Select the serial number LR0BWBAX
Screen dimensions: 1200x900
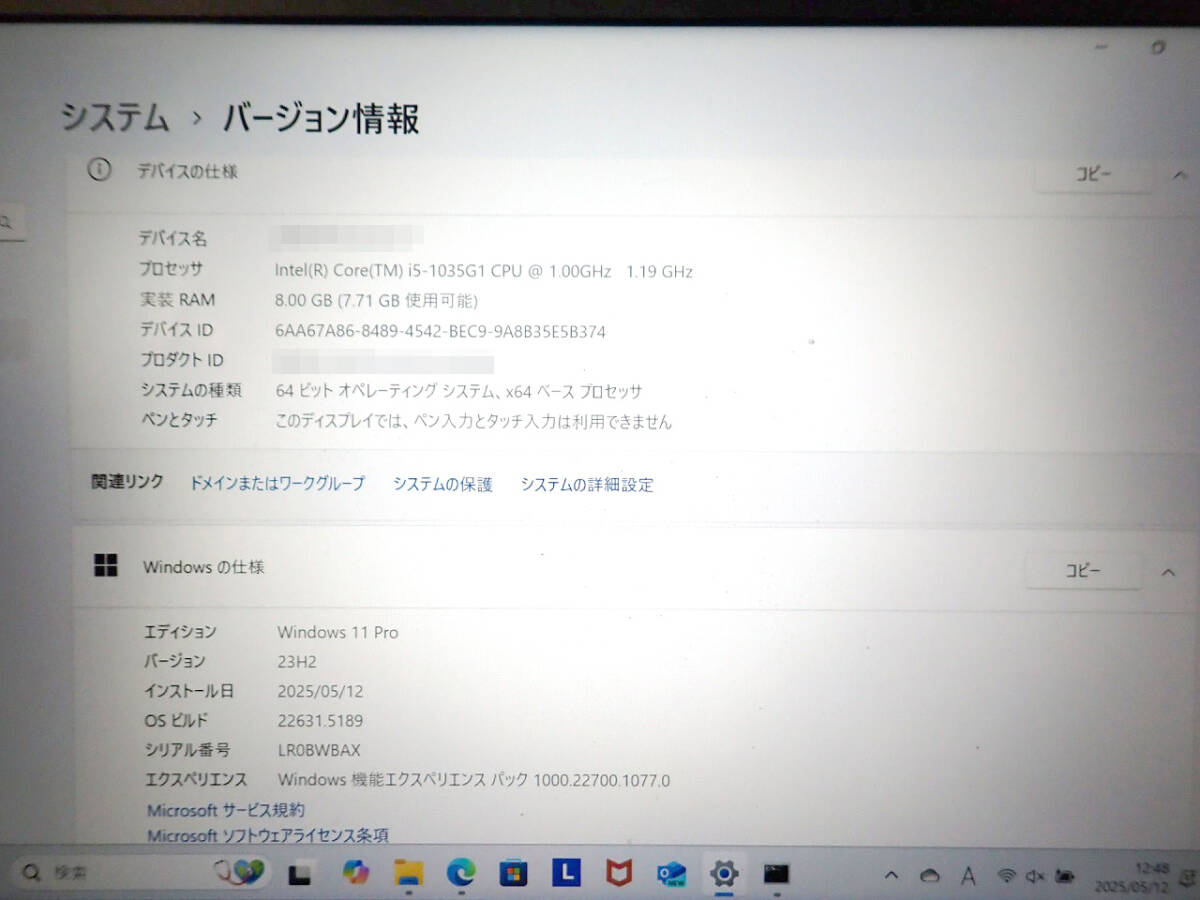[319, 749]
